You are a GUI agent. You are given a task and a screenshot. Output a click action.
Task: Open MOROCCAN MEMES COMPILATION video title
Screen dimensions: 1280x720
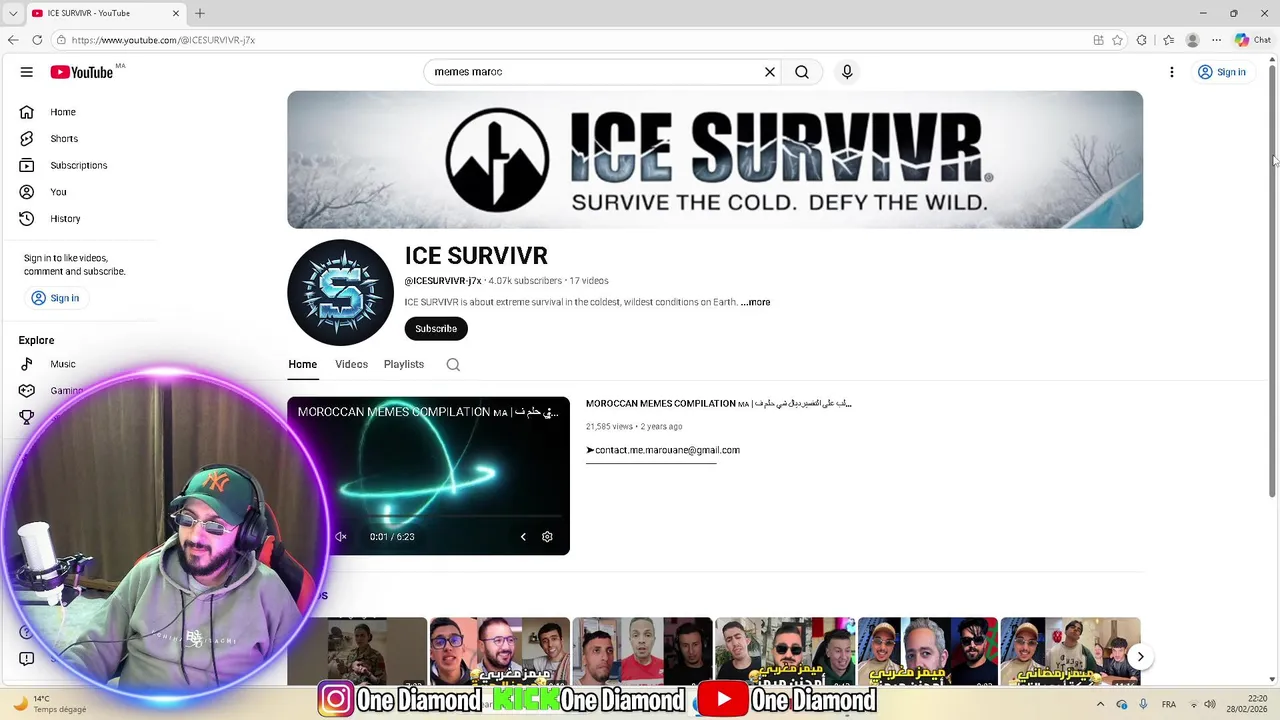(718, 404)
